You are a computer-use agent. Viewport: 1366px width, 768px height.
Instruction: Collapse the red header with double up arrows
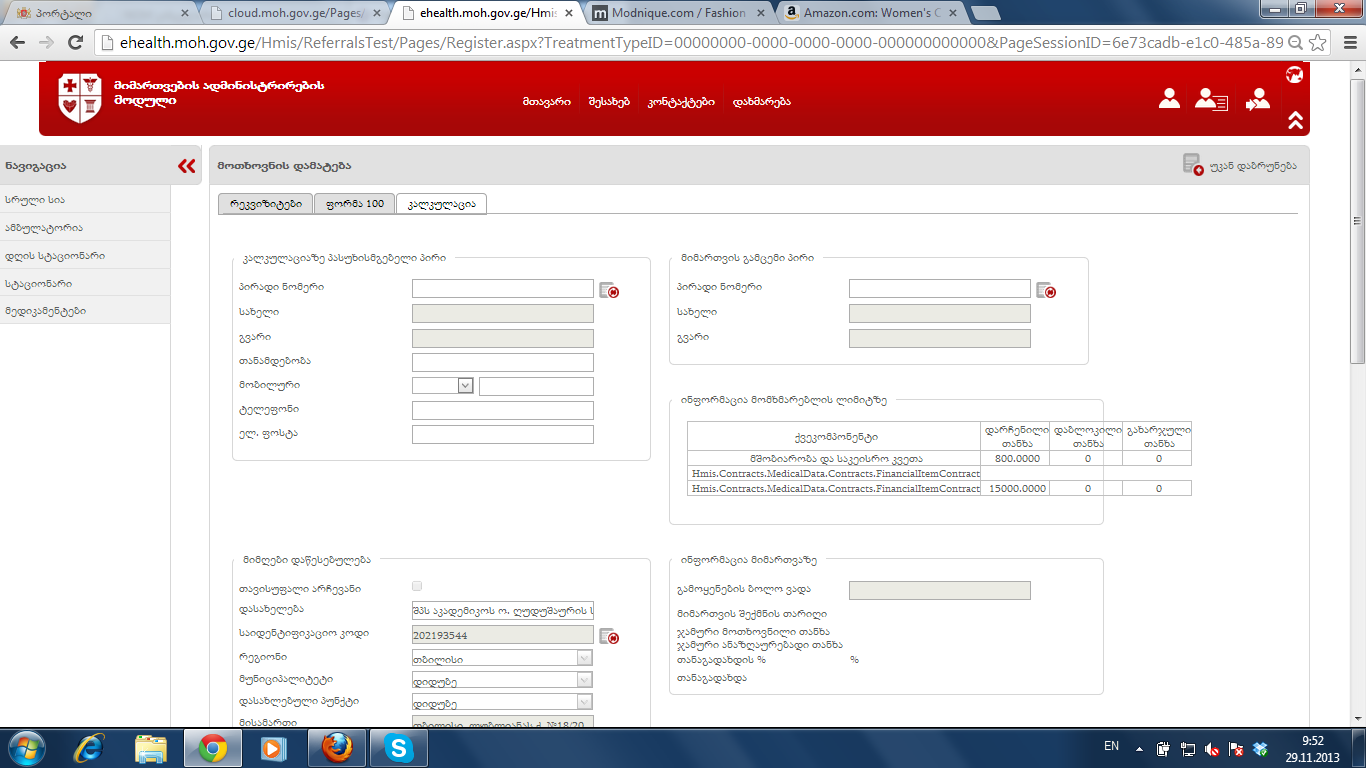coord(1295,120)
